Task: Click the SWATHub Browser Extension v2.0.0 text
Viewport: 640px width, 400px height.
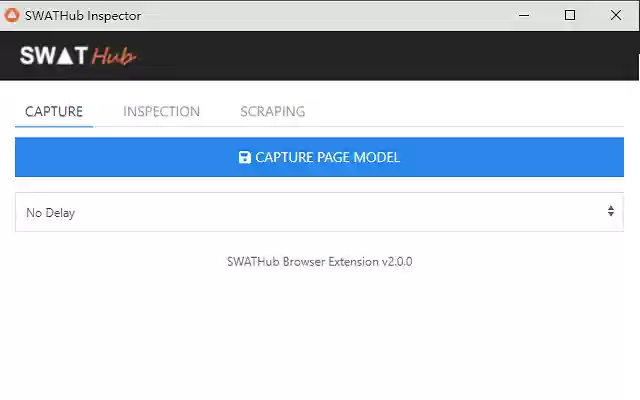Action: tap(320, 262)
